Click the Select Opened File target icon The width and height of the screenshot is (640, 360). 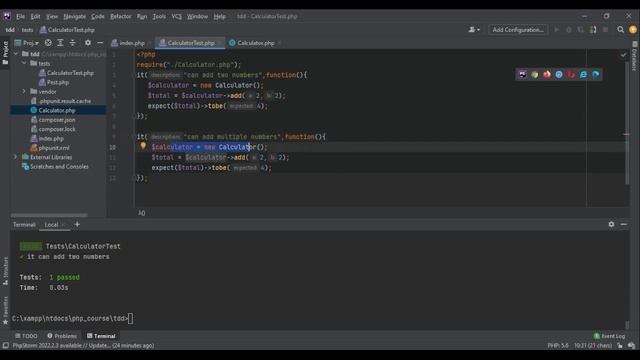[48, 43]
